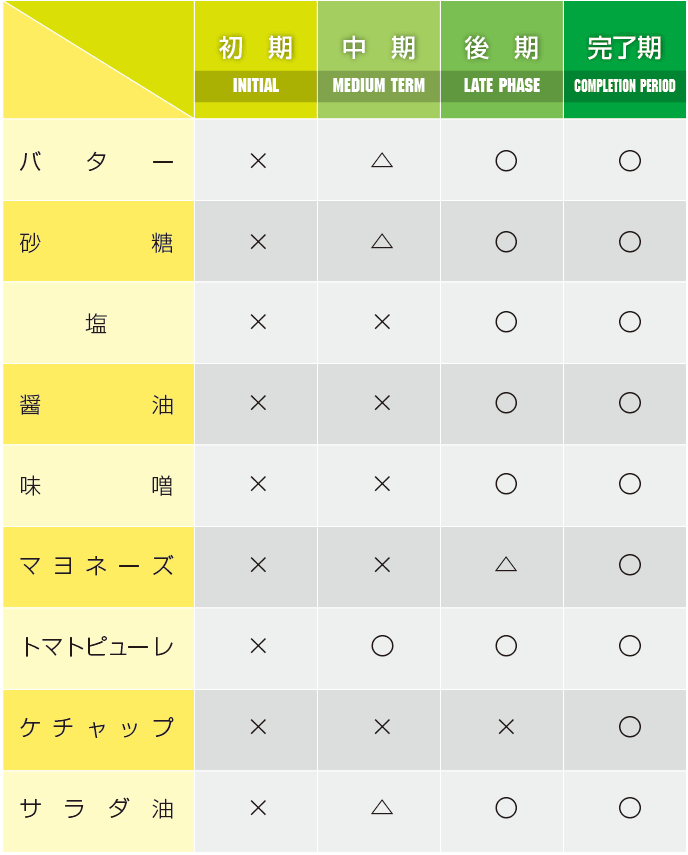Click the X mark in バター initial cell
This screenshot has width=688, height=855.
[x=258, y=160]
